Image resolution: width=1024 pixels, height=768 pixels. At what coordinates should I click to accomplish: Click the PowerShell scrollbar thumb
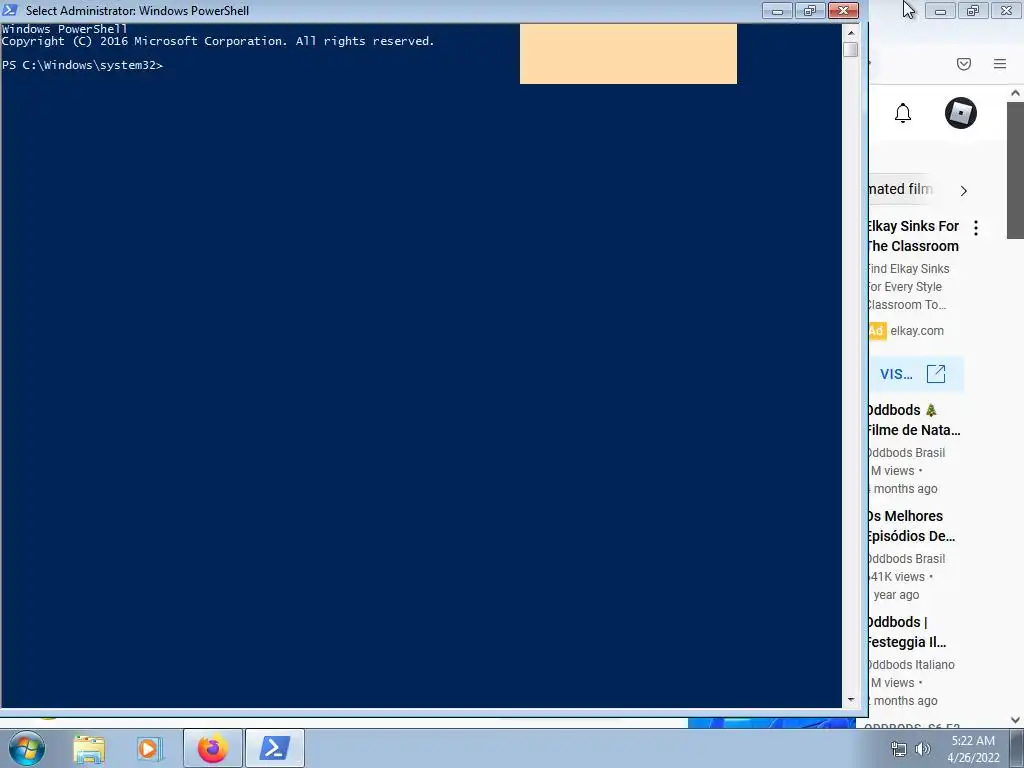tap(850, 50)
